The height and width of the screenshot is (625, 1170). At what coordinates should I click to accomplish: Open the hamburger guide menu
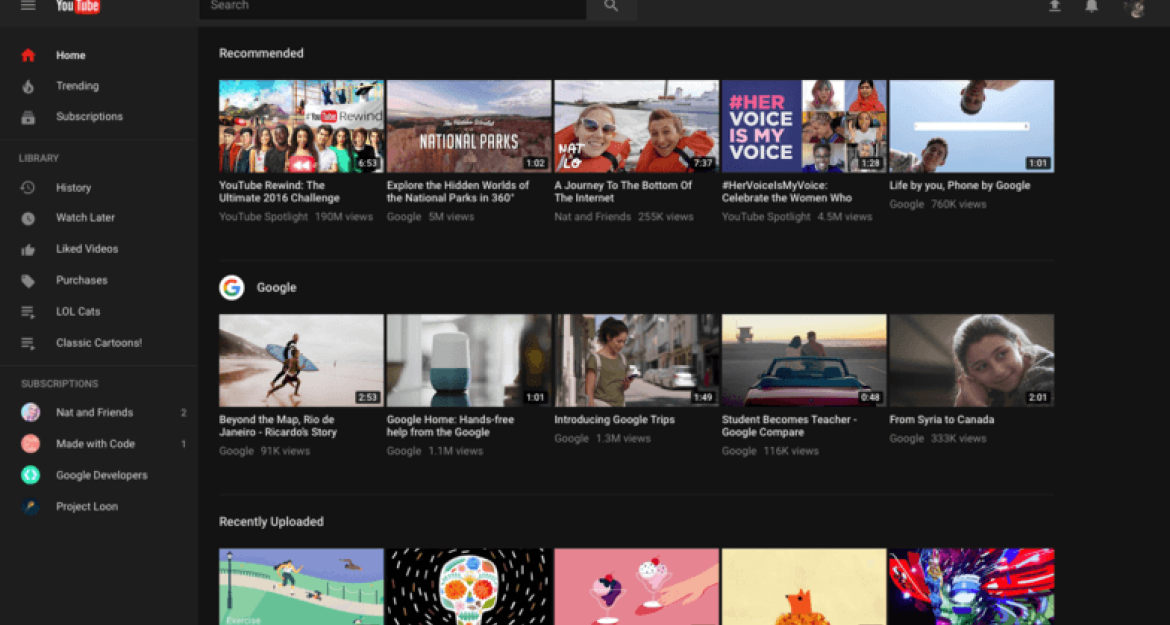click(x=28, y=5)
